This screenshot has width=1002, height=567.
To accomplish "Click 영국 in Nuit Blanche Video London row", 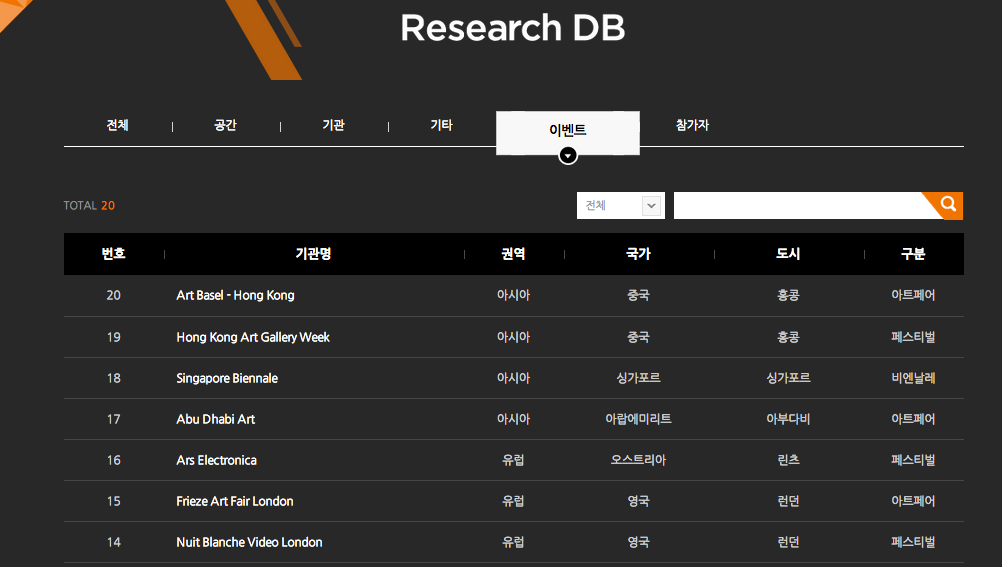I will pyautogui.click(x=638, y=542).
